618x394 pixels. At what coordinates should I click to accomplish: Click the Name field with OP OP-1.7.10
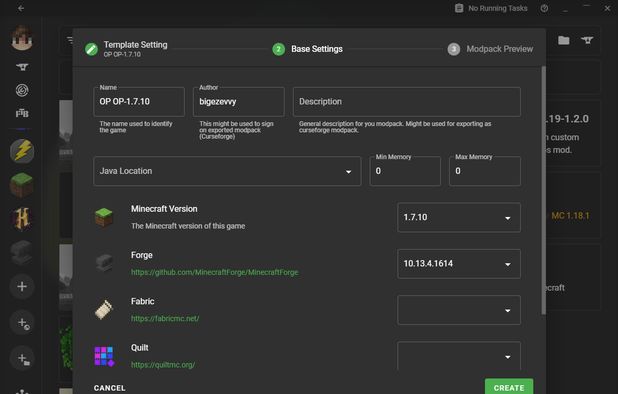(x=139, y=102)
